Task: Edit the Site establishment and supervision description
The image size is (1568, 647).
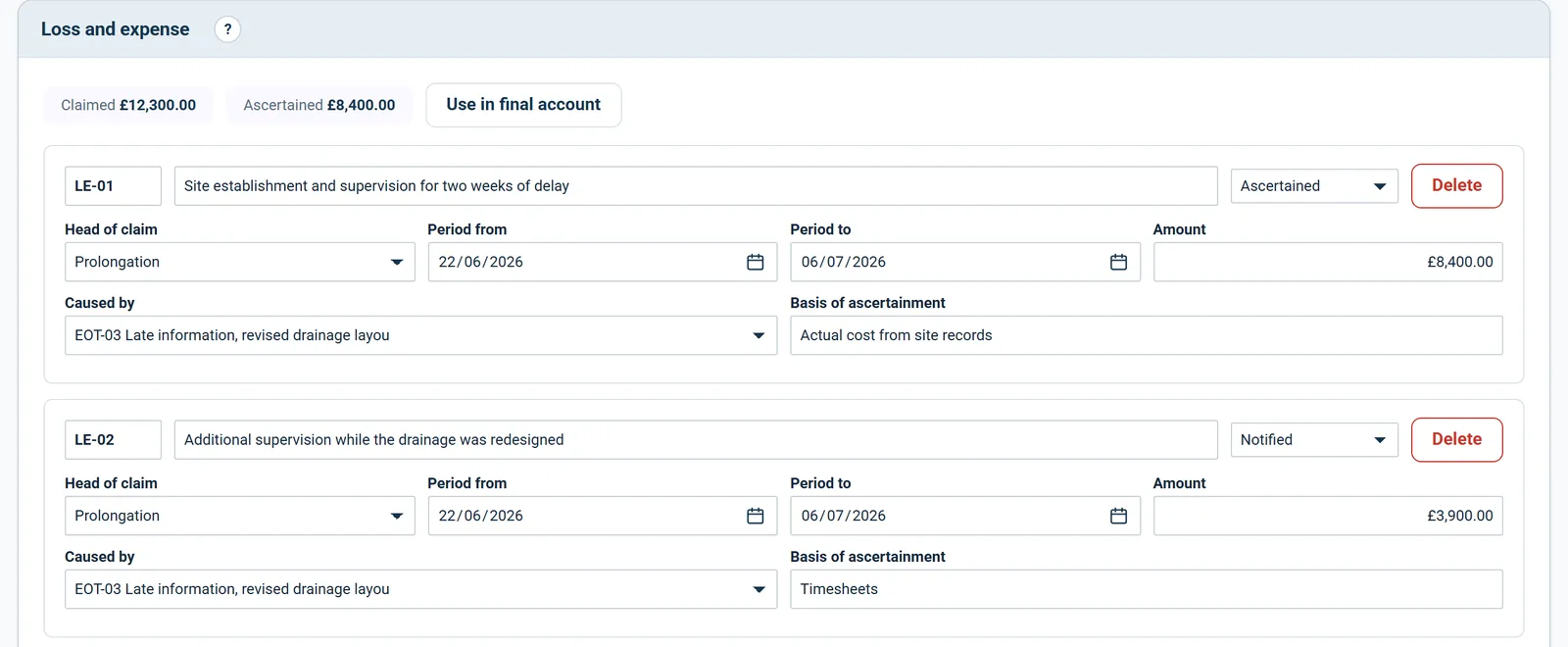Action: (x=696, y=186)
